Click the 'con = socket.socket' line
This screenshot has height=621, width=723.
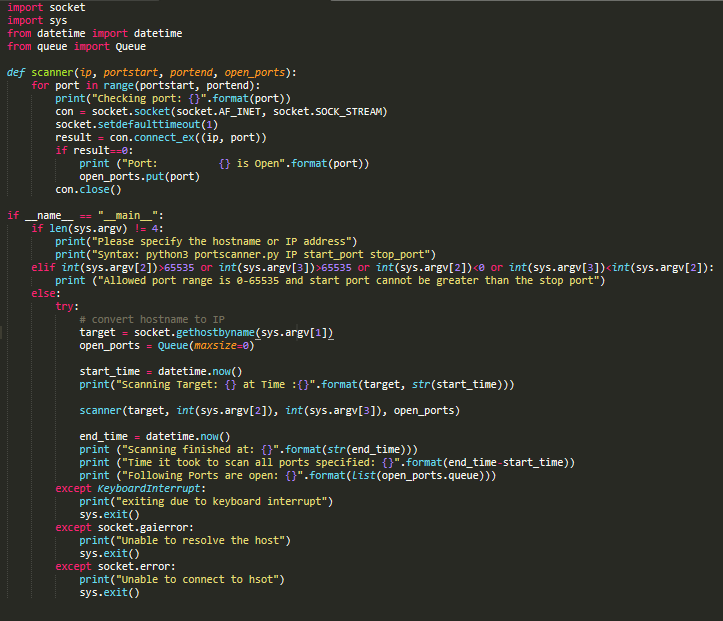pyautogui.click(x=221, y=112)
